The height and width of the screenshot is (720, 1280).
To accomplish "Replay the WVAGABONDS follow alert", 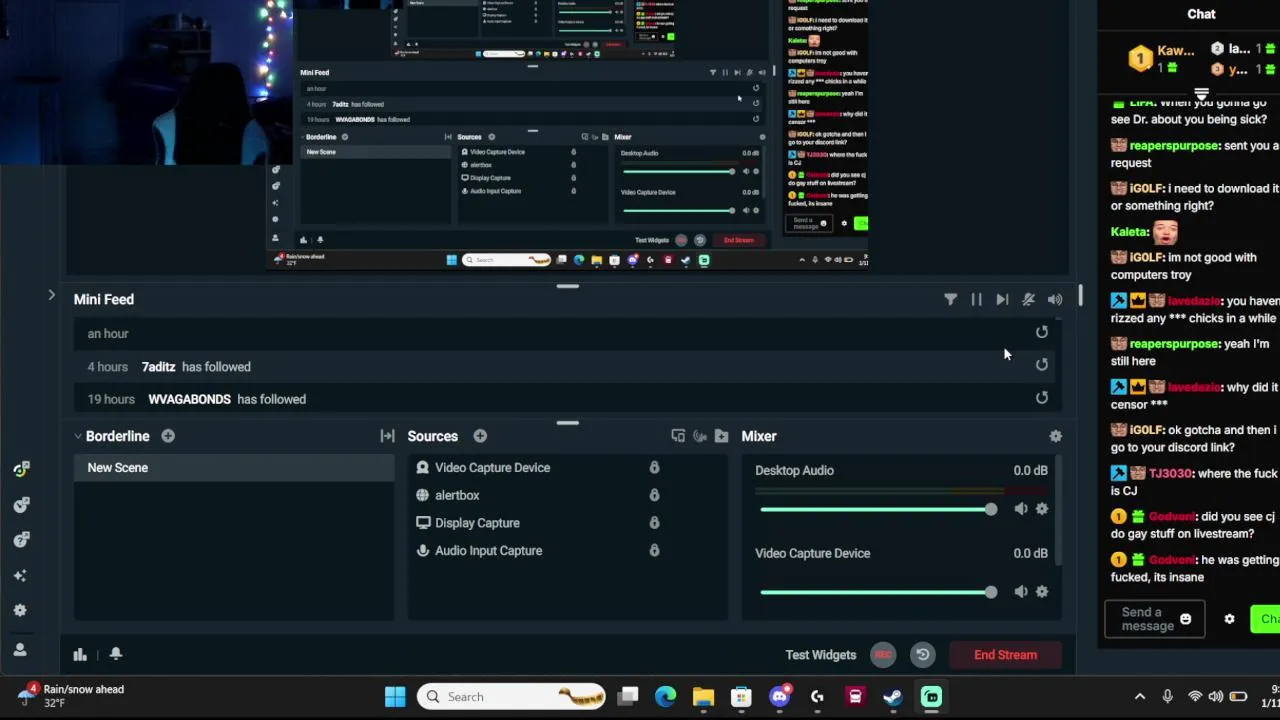I will [1042, 398].
